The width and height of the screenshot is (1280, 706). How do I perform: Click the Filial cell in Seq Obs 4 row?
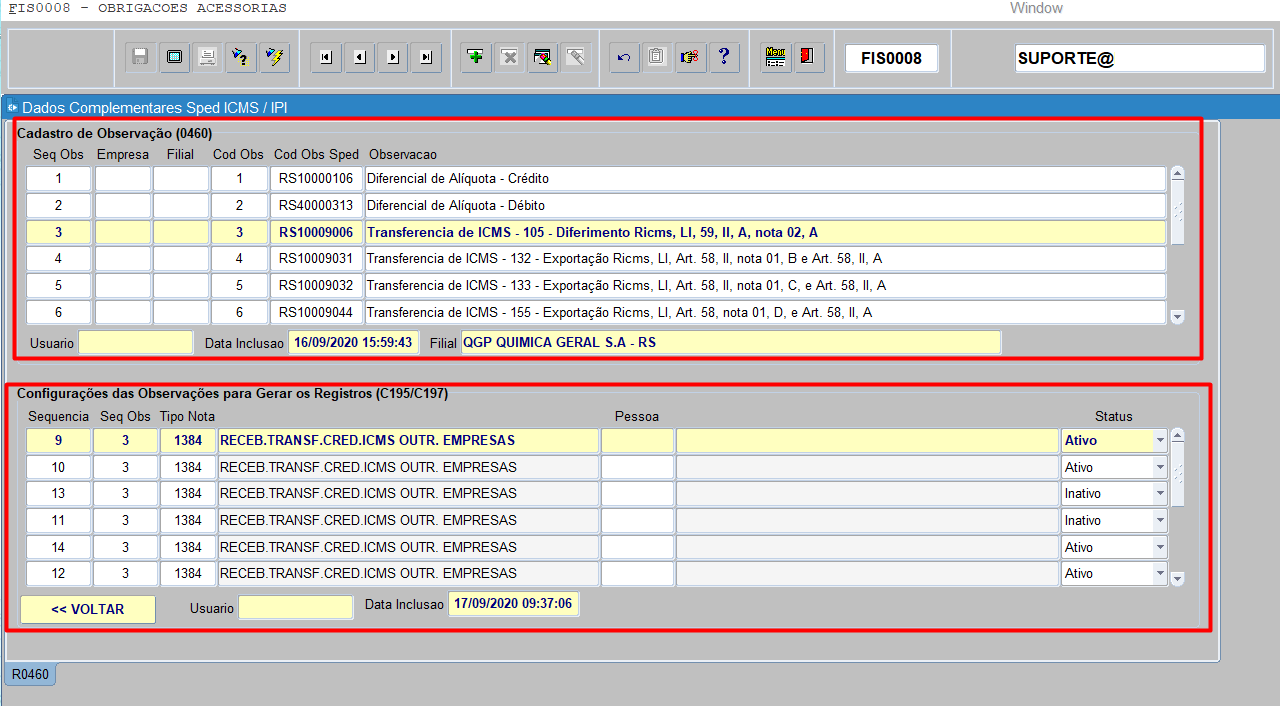(181, 259)
